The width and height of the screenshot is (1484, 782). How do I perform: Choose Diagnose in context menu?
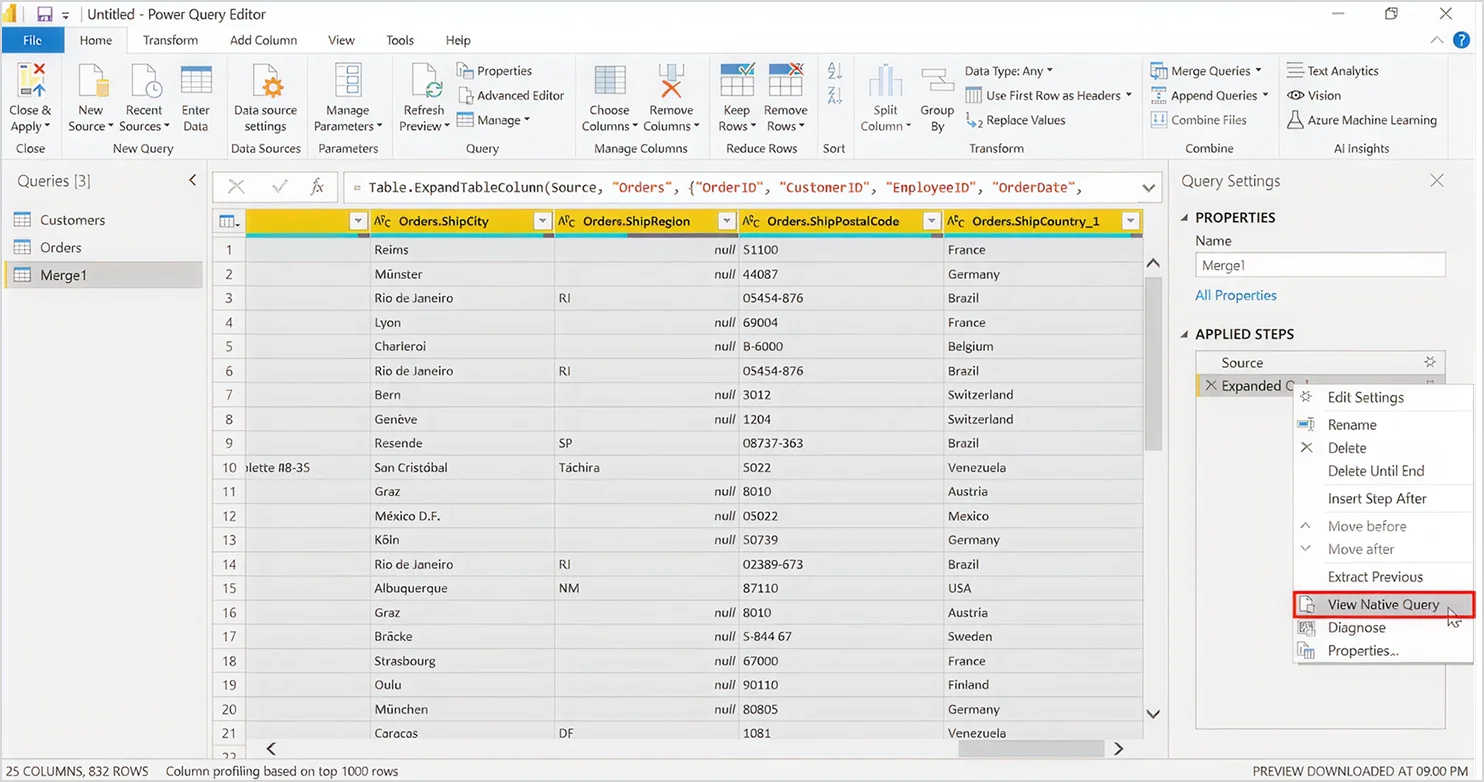1383,627
